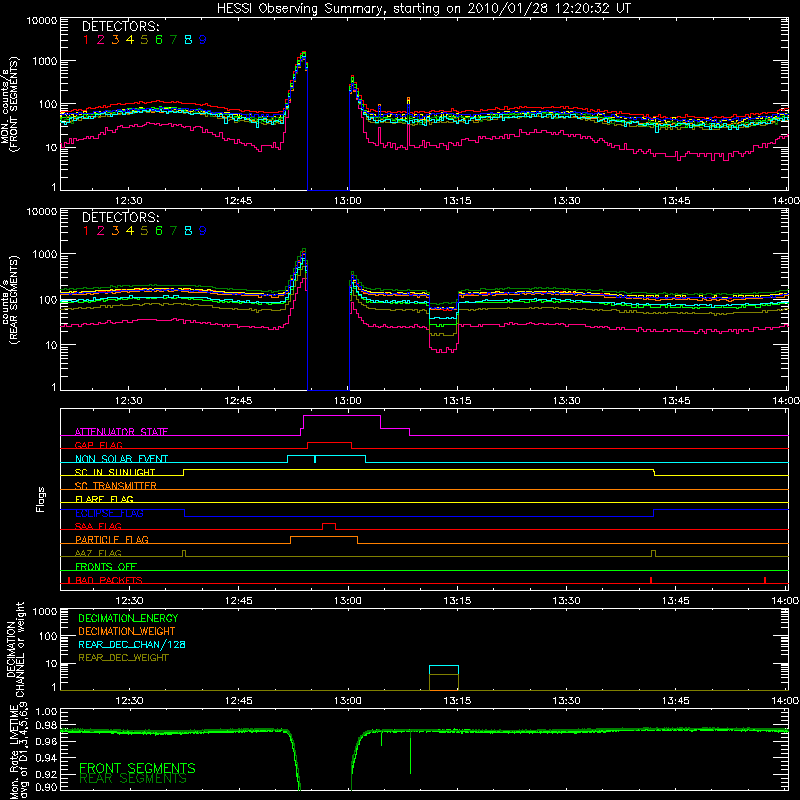Click the Flags vertical axis title
Viewport: 800px width, 800px height.
click(40, 499)
